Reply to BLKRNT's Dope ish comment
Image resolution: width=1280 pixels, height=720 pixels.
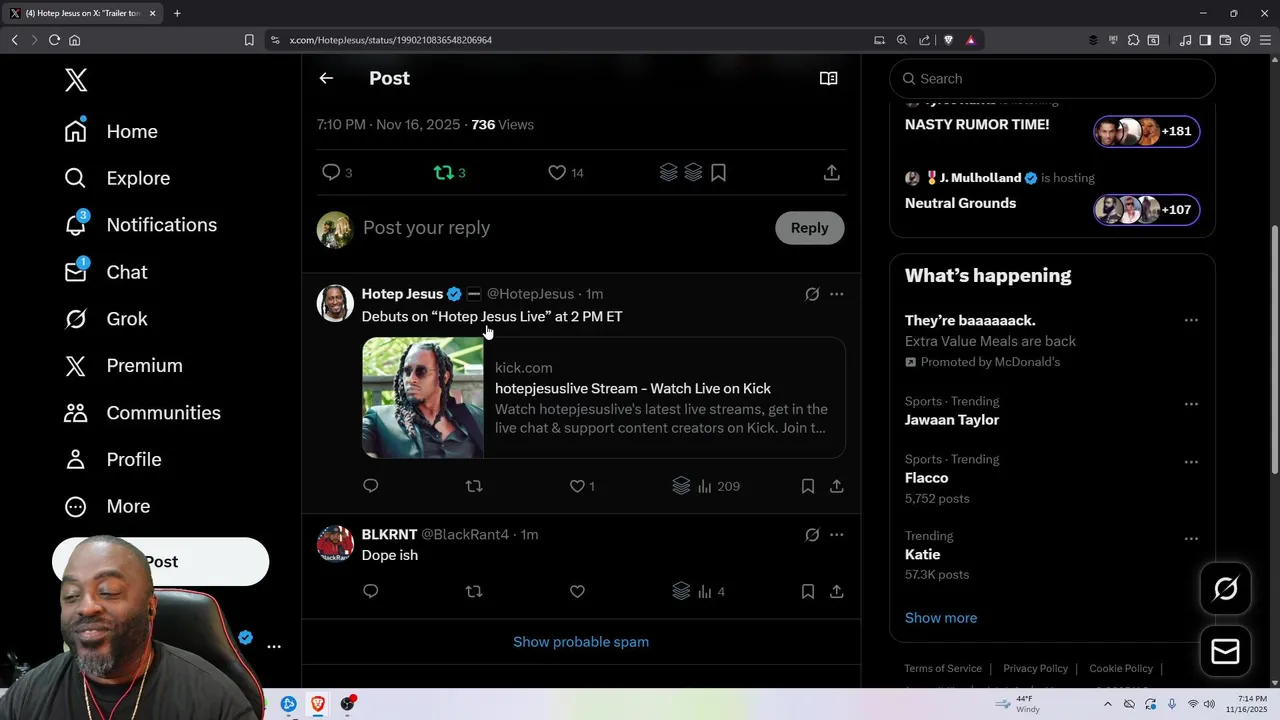pyautogui.click(x=370, y=592)
